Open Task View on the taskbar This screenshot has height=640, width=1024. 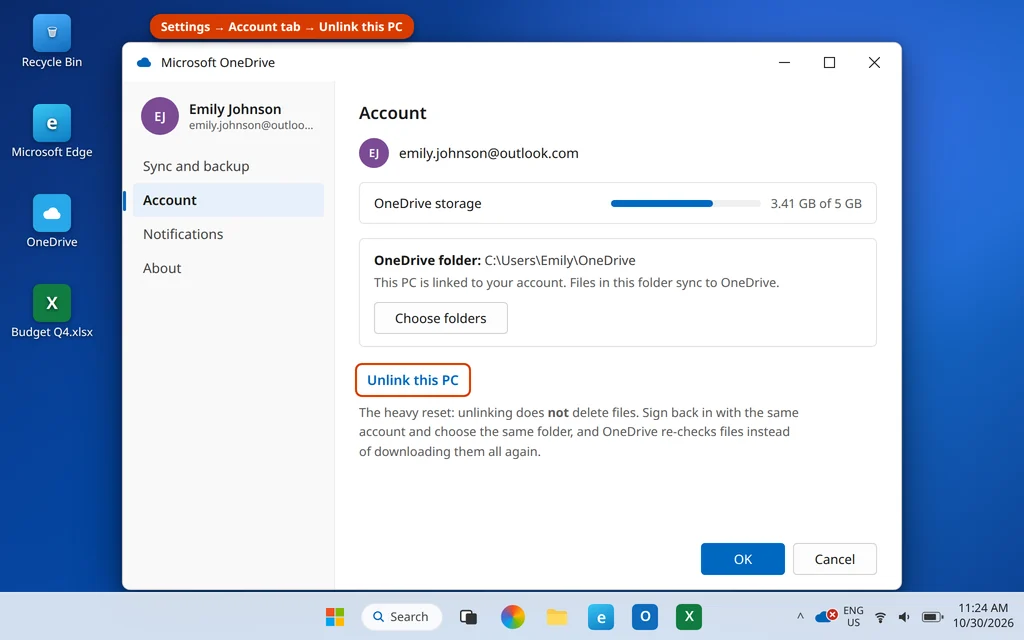pos(468,616)
